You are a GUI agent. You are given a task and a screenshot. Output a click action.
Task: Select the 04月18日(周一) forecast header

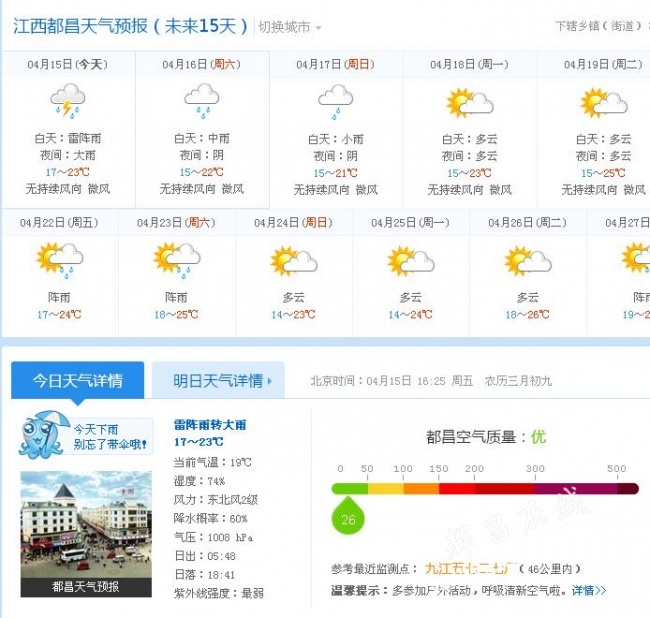(x=470, y=64)
